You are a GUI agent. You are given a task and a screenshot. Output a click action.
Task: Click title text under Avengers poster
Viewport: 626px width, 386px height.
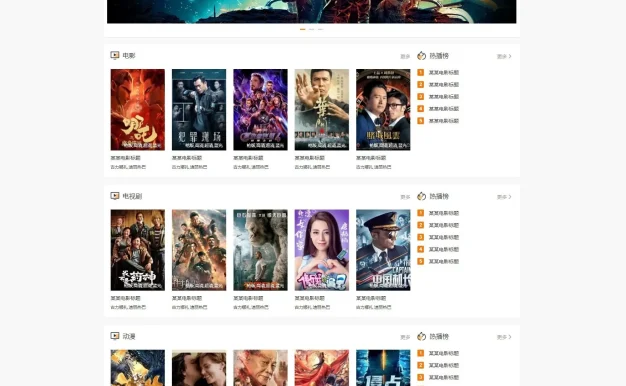[248, 158]
